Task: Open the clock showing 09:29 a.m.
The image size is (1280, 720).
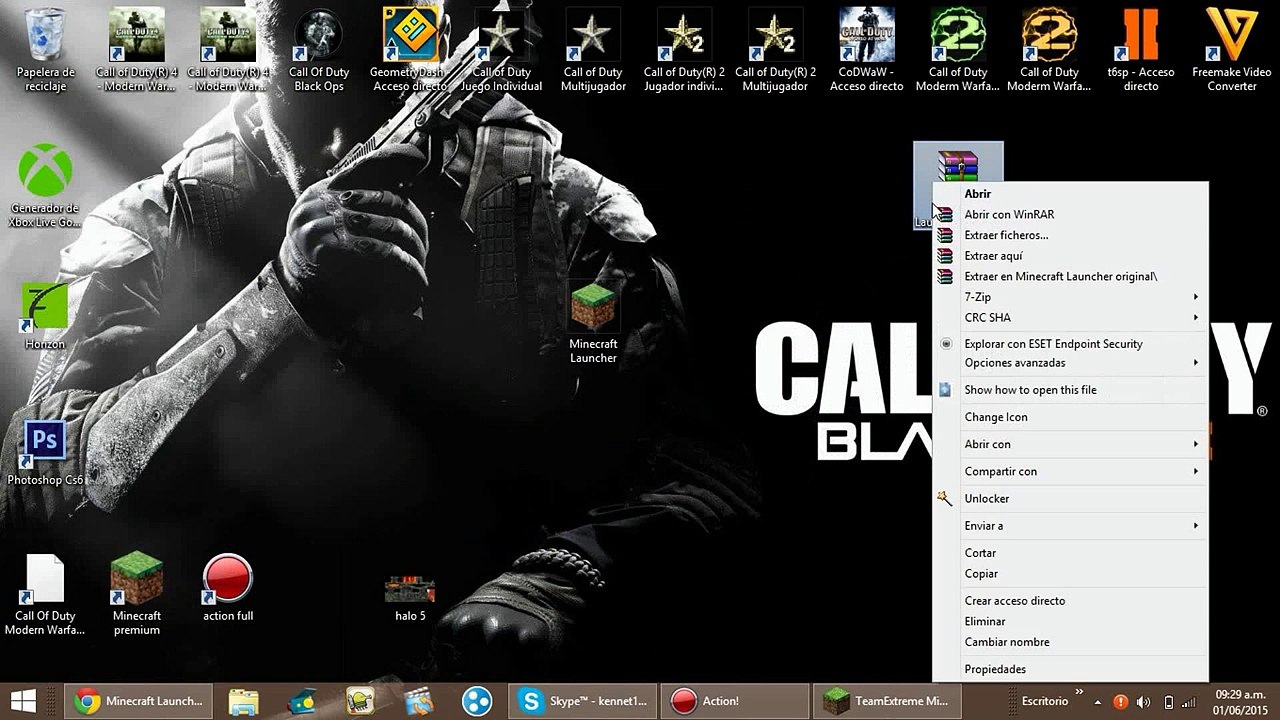Action: pyautogui.click(x=1238, y=701)
